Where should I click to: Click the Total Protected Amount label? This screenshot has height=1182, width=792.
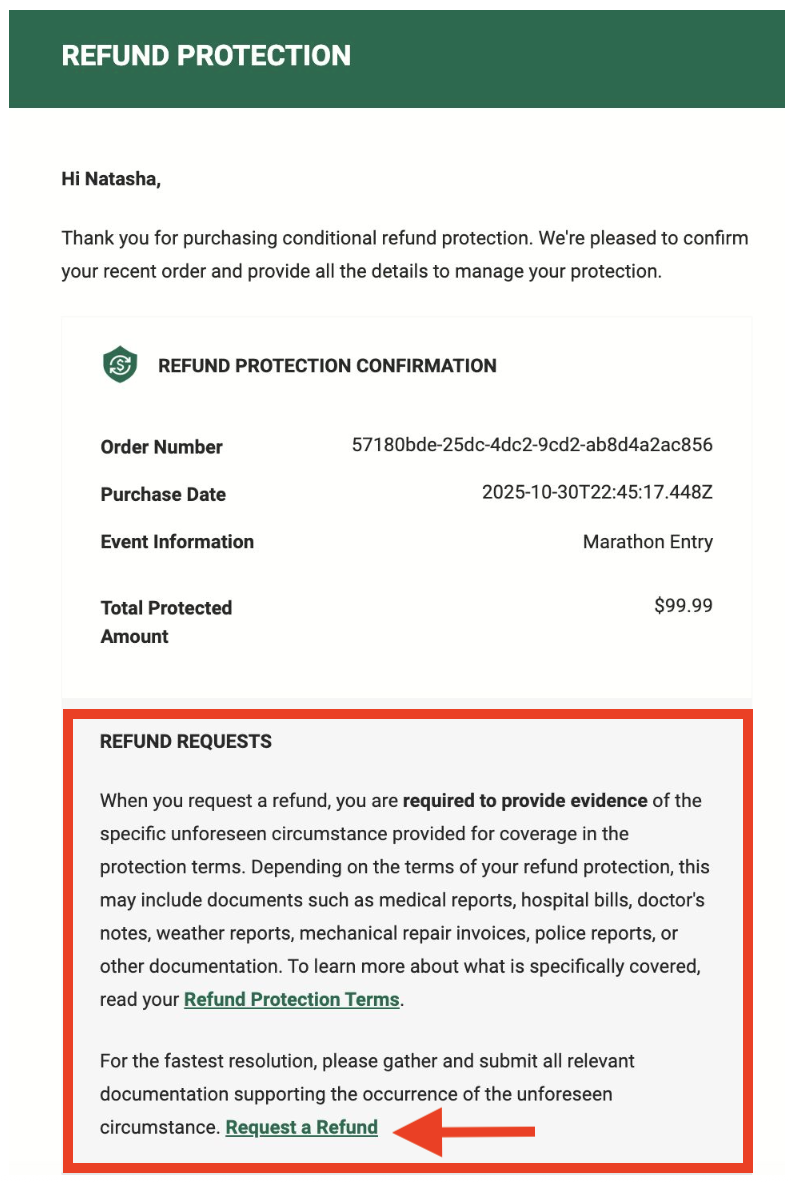pyautogui.click(x=166, y=621)
